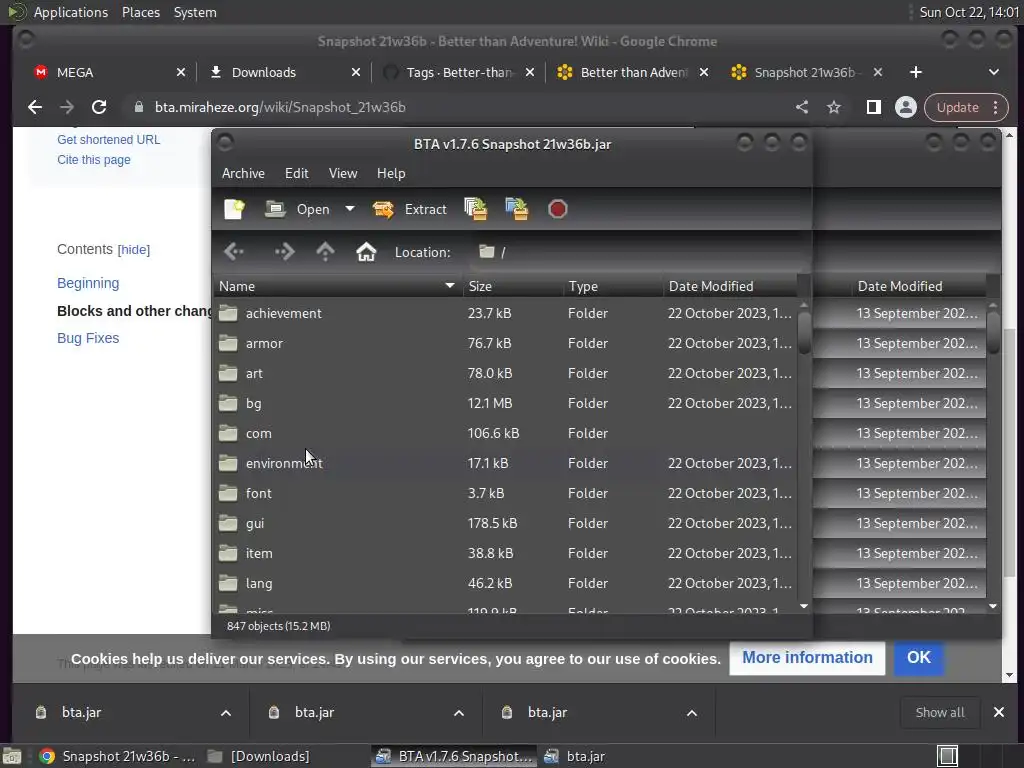Click the new archive icon in toolbar
1024x768 pixels.
(x=234, y=209)
